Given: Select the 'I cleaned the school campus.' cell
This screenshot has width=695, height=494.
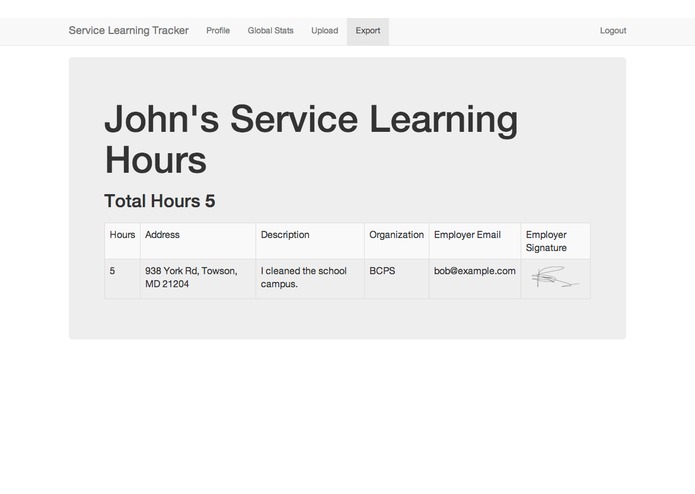Looking at the screenshot, I should point(310,279).
